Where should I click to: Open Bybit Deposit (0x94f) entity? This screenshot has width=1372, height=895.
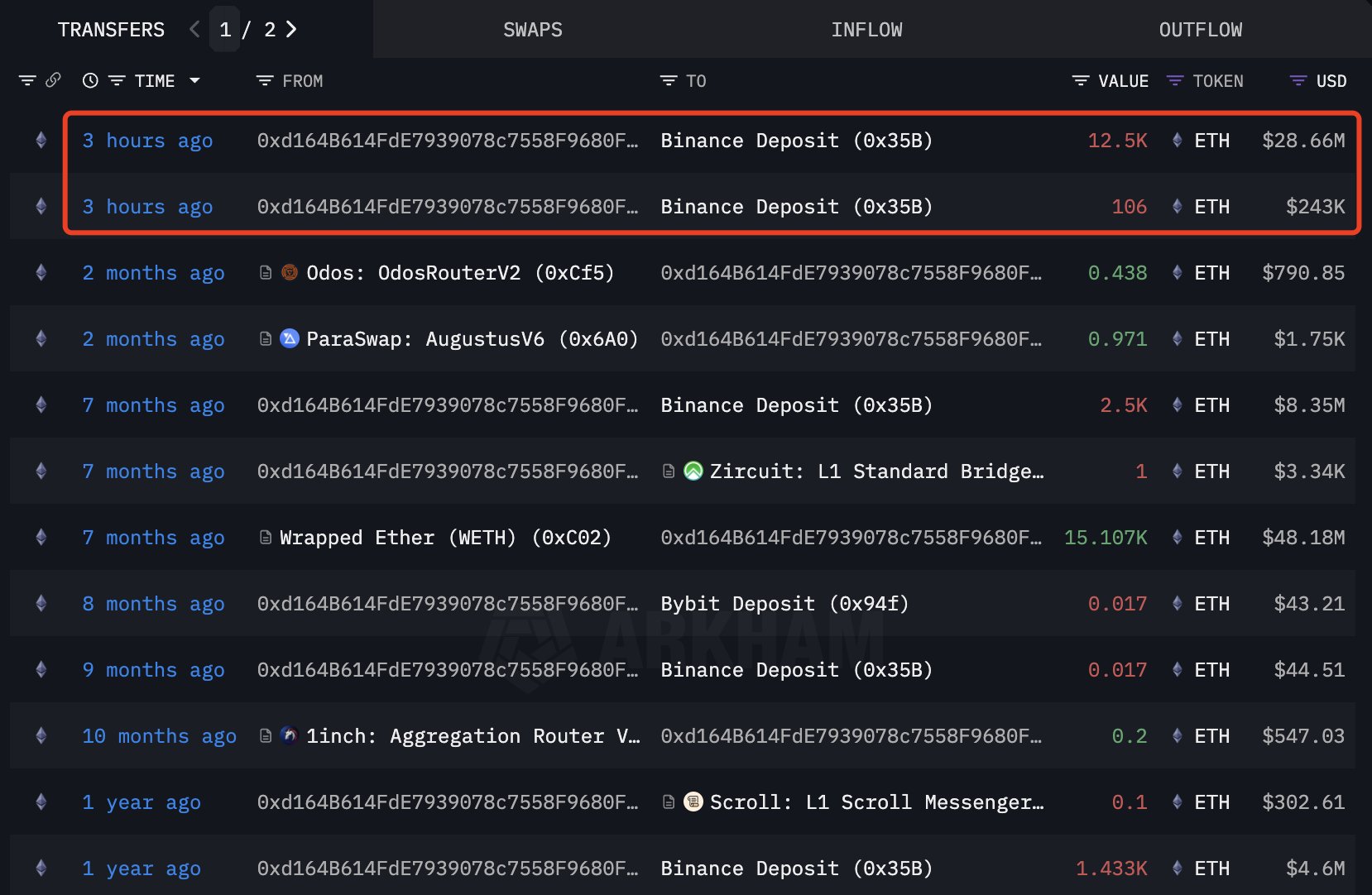click(x=784, y=604)
